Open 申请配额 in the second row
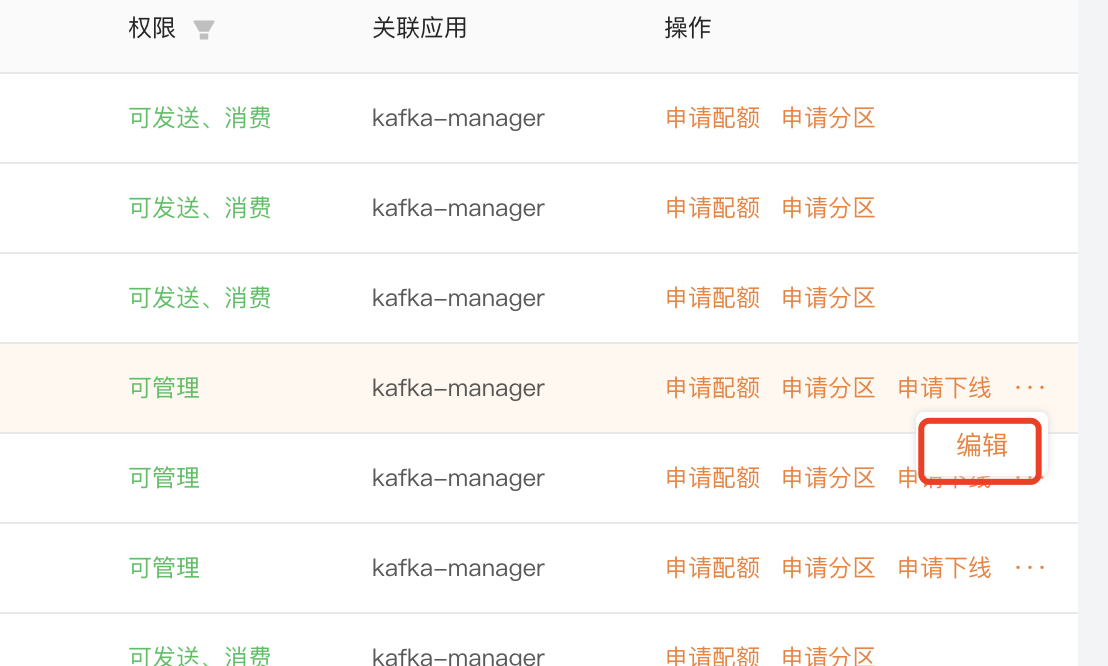The height and width of the screenshot is (666, 1108). tap(713, 208)
